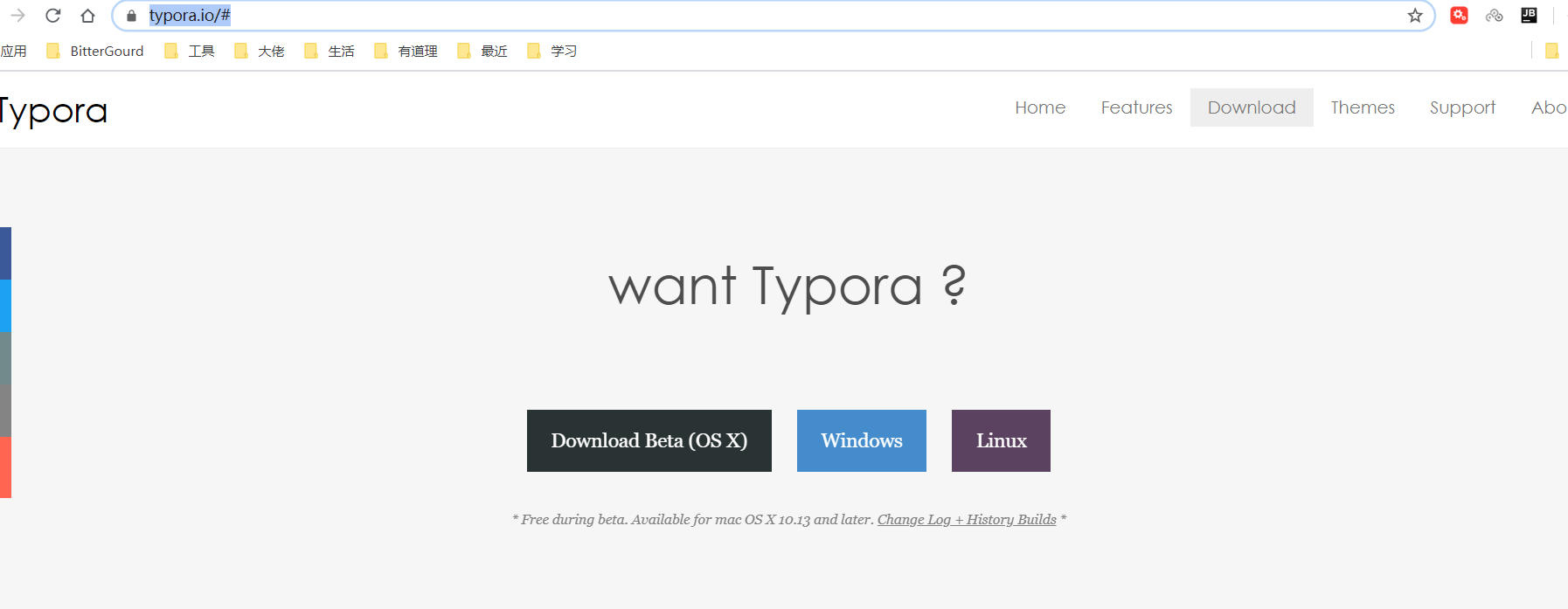This screenshot has width=1568, height=609.
Task: Click the Typora logo
Action: [x=53, y=112]
